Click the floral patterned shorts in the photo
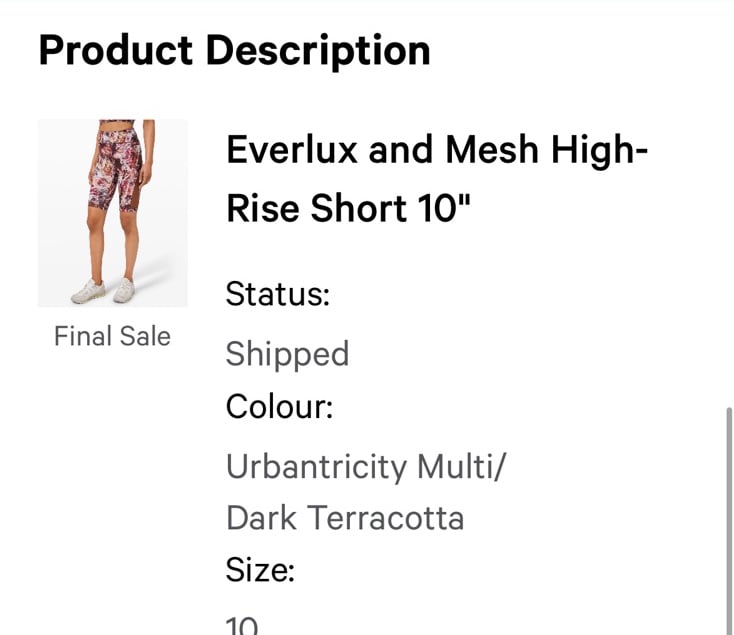The image size is (734, 635). (x=117, y=171)
